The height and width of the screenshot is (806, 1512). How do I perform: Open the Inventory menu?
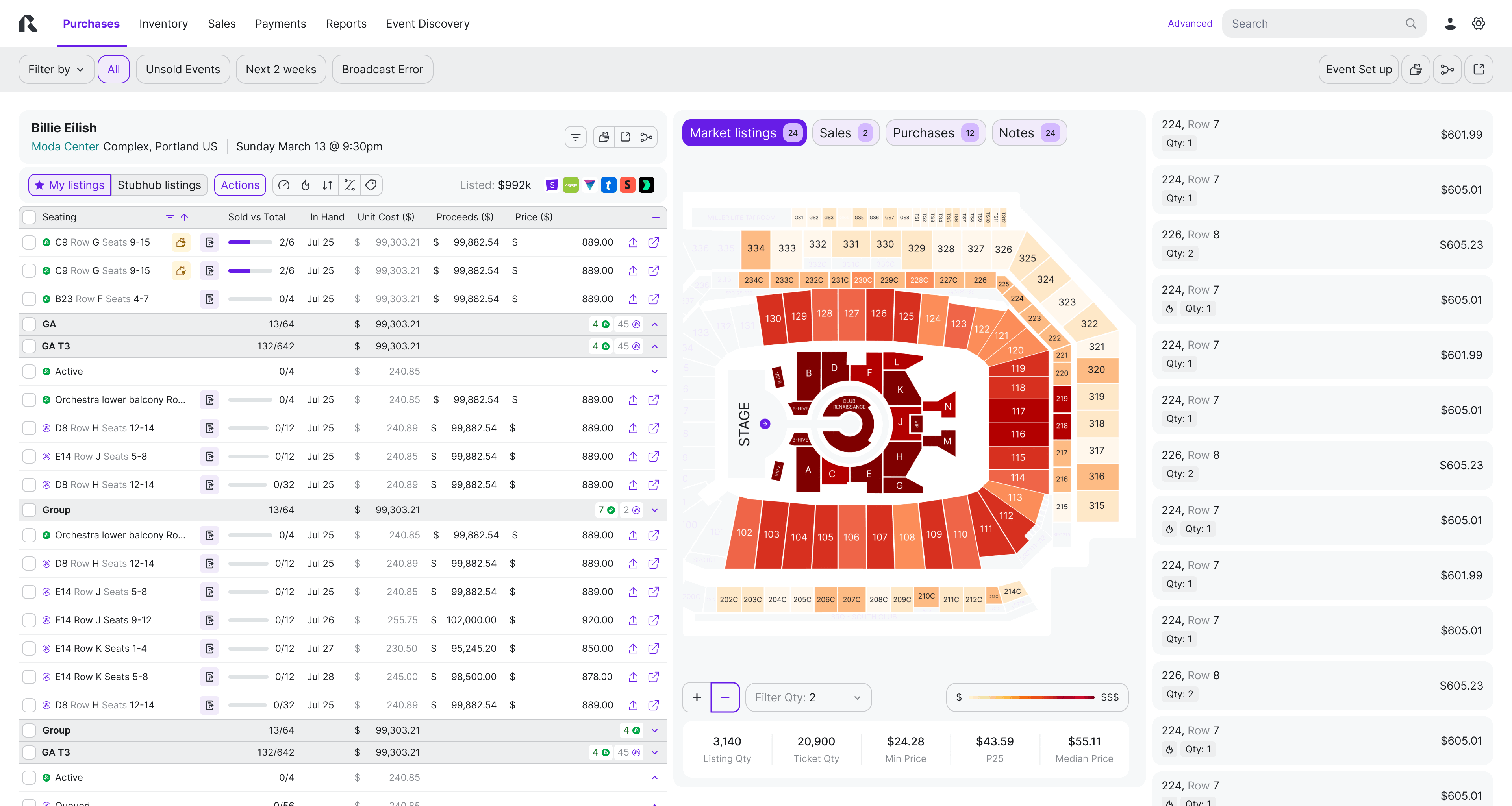(163, 24)
